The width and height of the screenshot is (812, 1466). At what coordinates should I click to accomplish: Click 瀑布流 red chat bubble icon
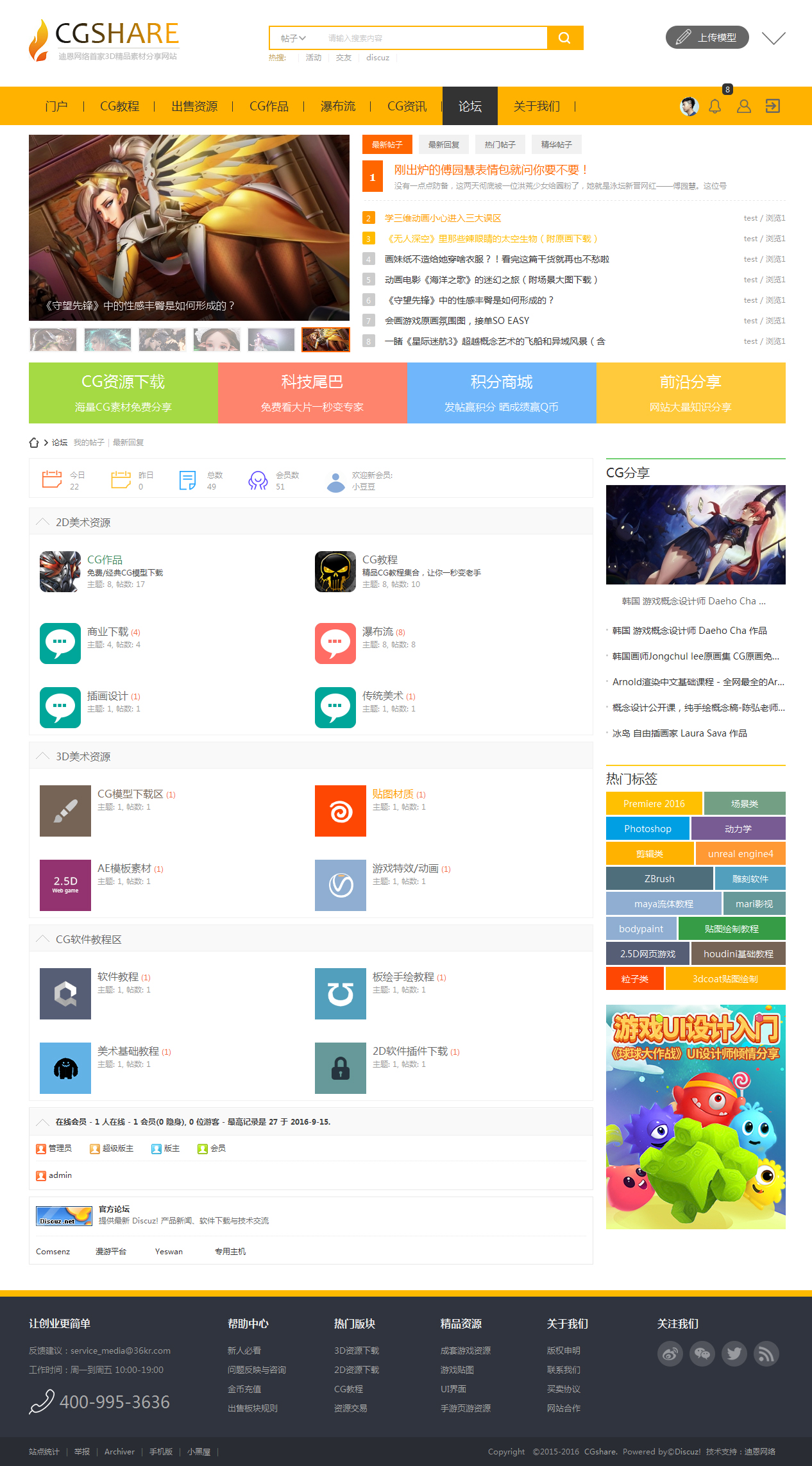335,644
